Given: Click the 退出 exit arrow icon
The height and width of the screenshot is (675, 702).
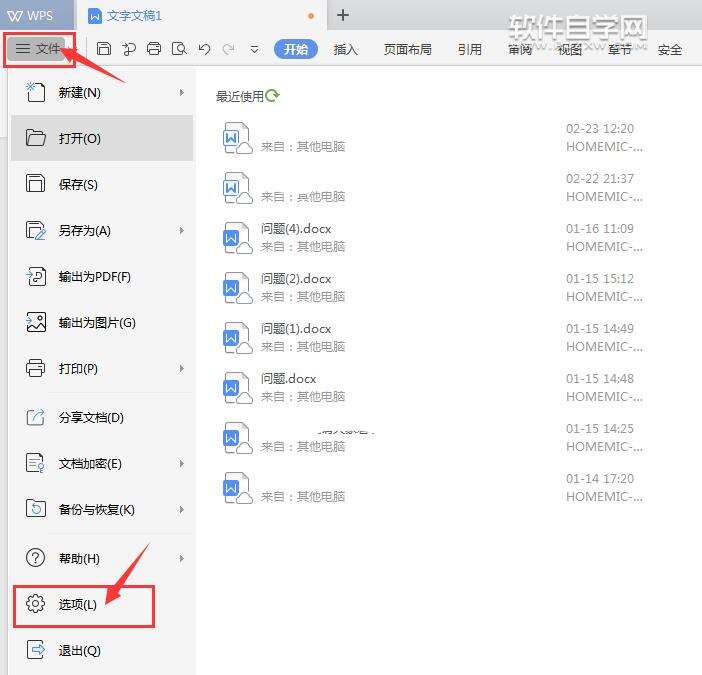Looking at the screenshot, I should [35, 649].
